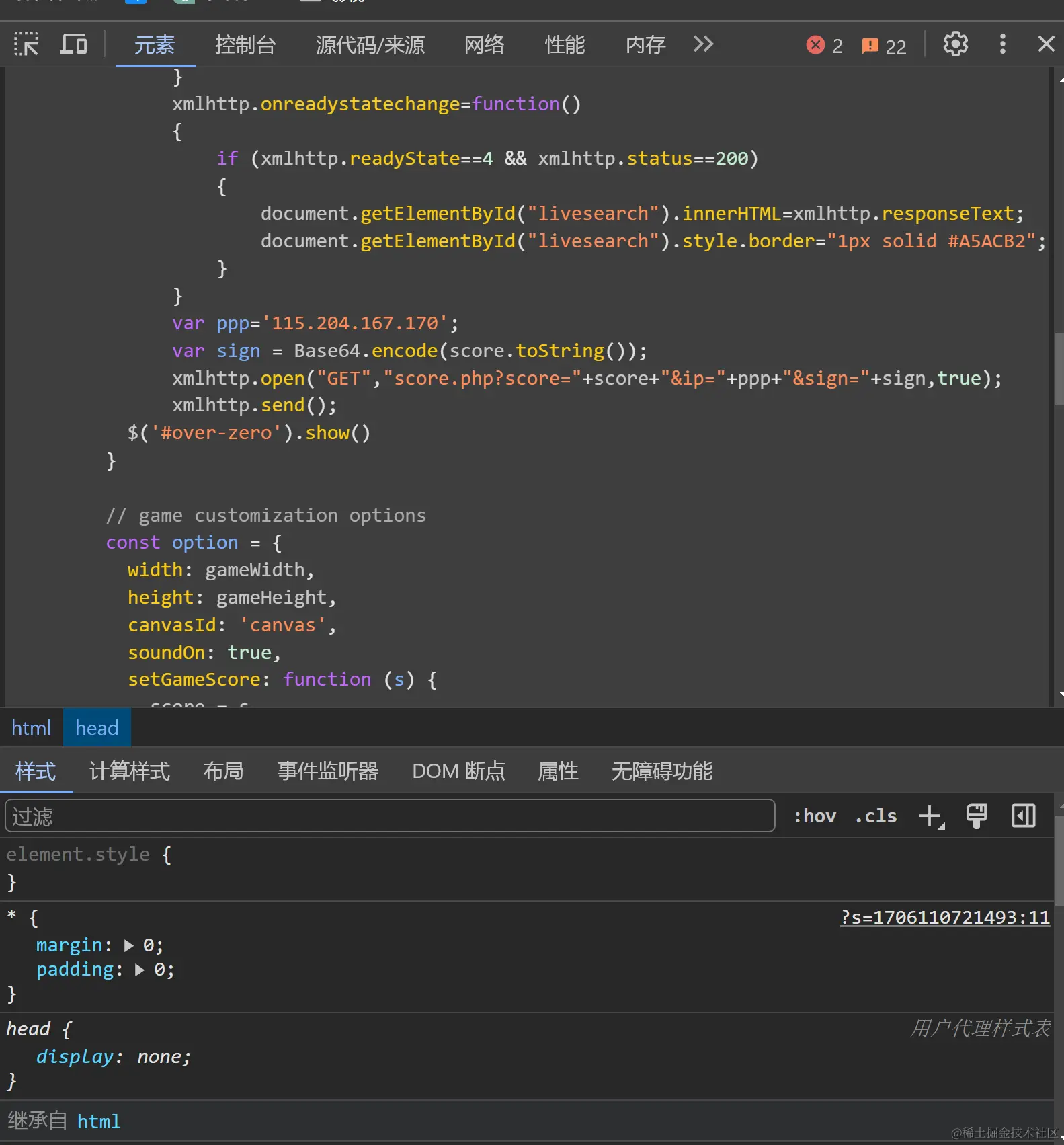Viewport: 1064px width, 1145px height.
Task: Open the stylesheet source link ?s=1706110721493:11
Action: pyautogui.click(x=945, y=918)
